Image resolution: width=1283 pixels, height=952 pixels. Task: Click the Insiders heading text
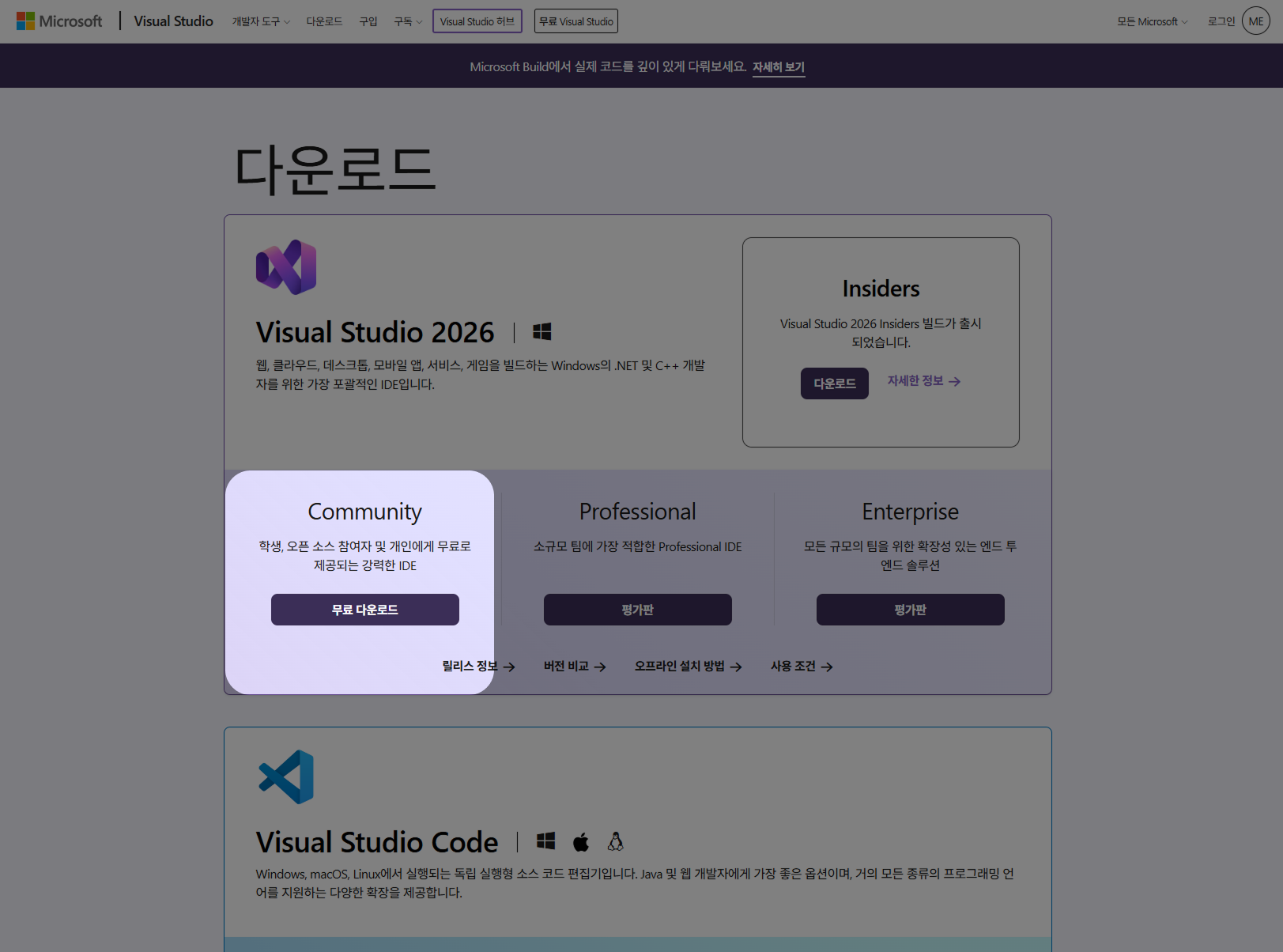[881, 289]
